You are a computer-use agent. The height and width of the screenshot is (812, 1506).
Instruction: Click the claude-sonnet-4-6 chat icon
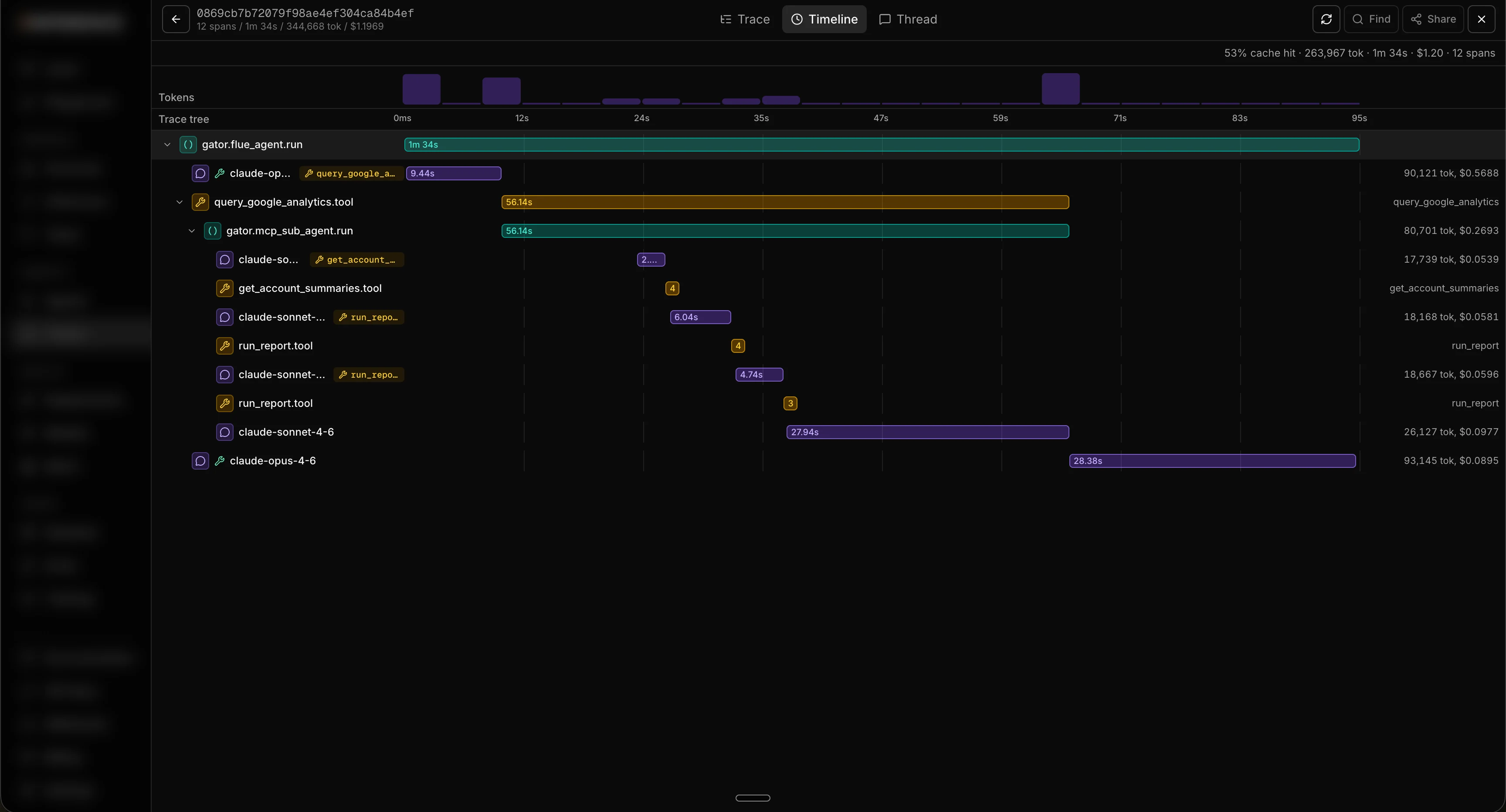[224, 432]
